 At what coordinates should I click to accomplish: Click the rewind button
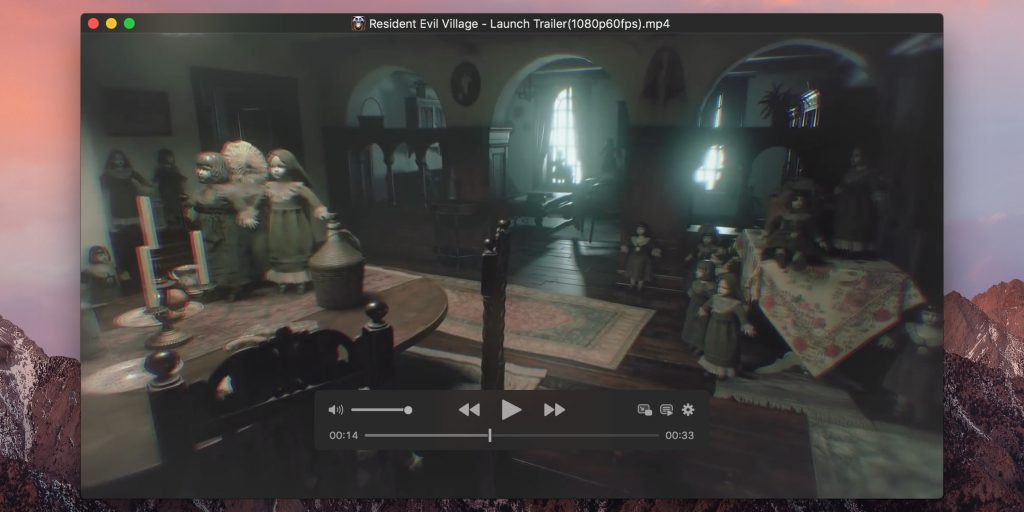point(469,410)
